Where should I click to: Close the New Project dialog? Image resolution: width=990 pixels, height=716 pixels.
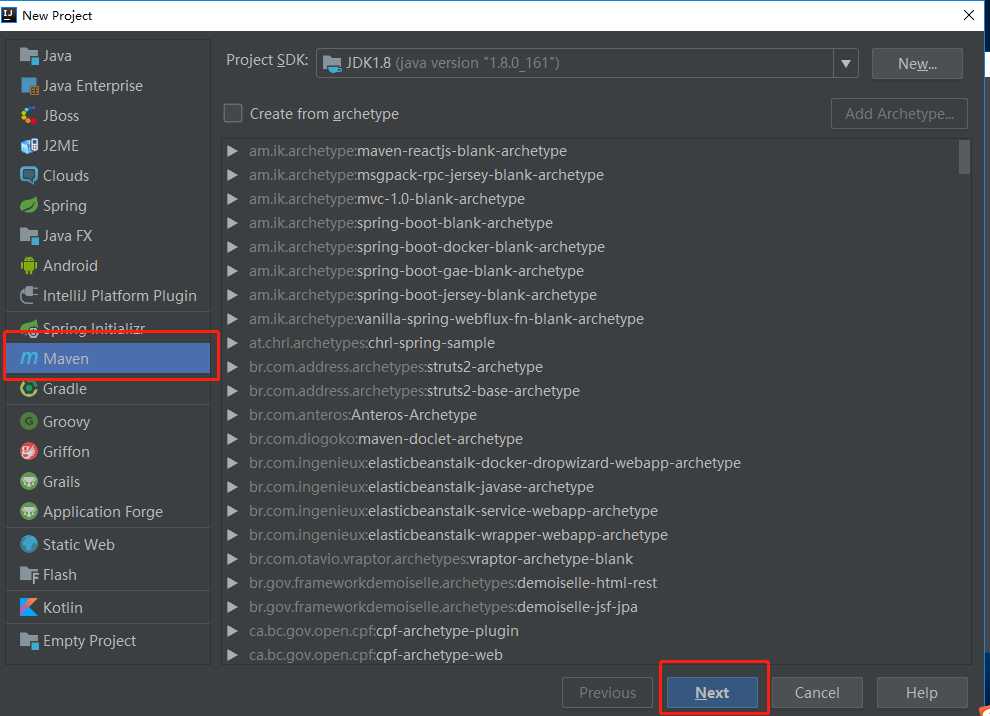pos(969,15)
